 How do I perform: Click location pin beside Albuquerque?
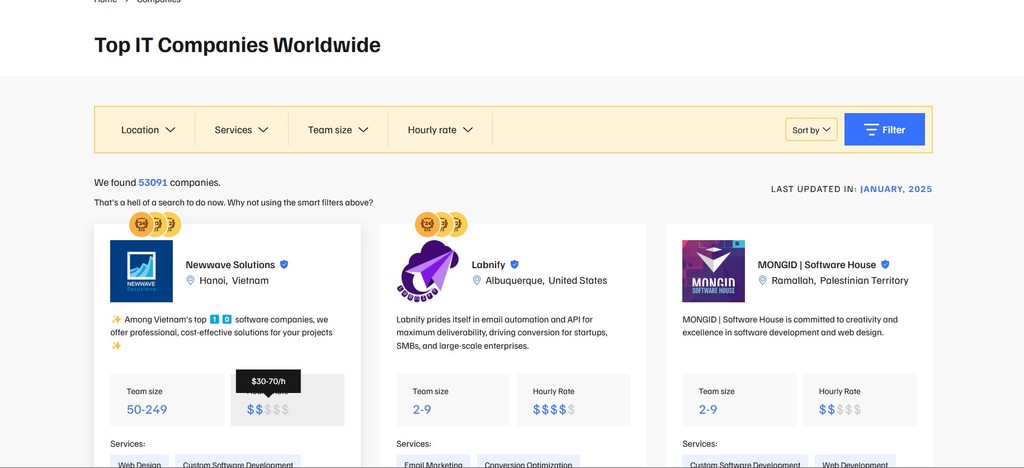477,280
